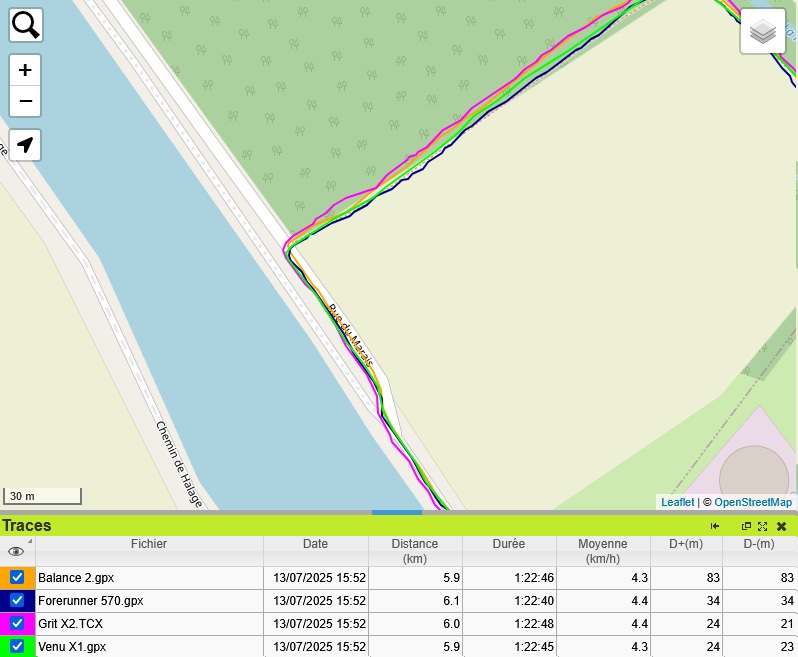
Task: Collapse the Traces panel to the side
Action: [x=715, y=526]
